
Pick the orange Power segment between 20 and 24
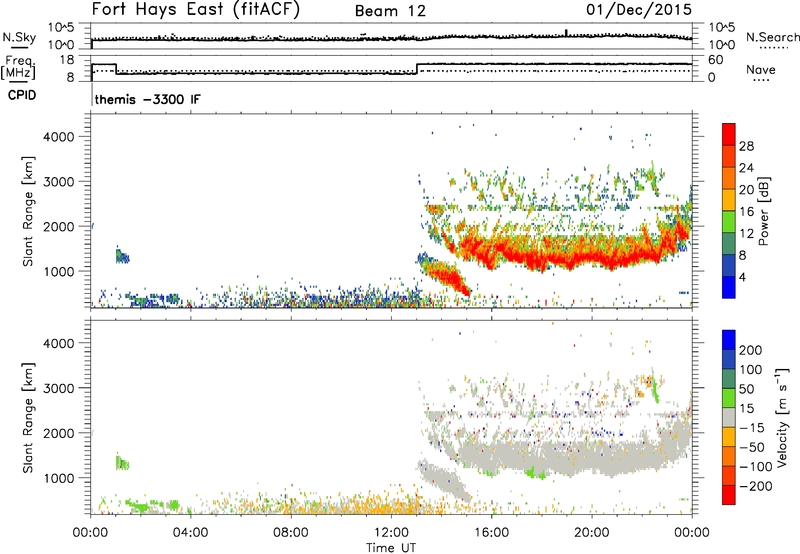[x=729, y=178]
